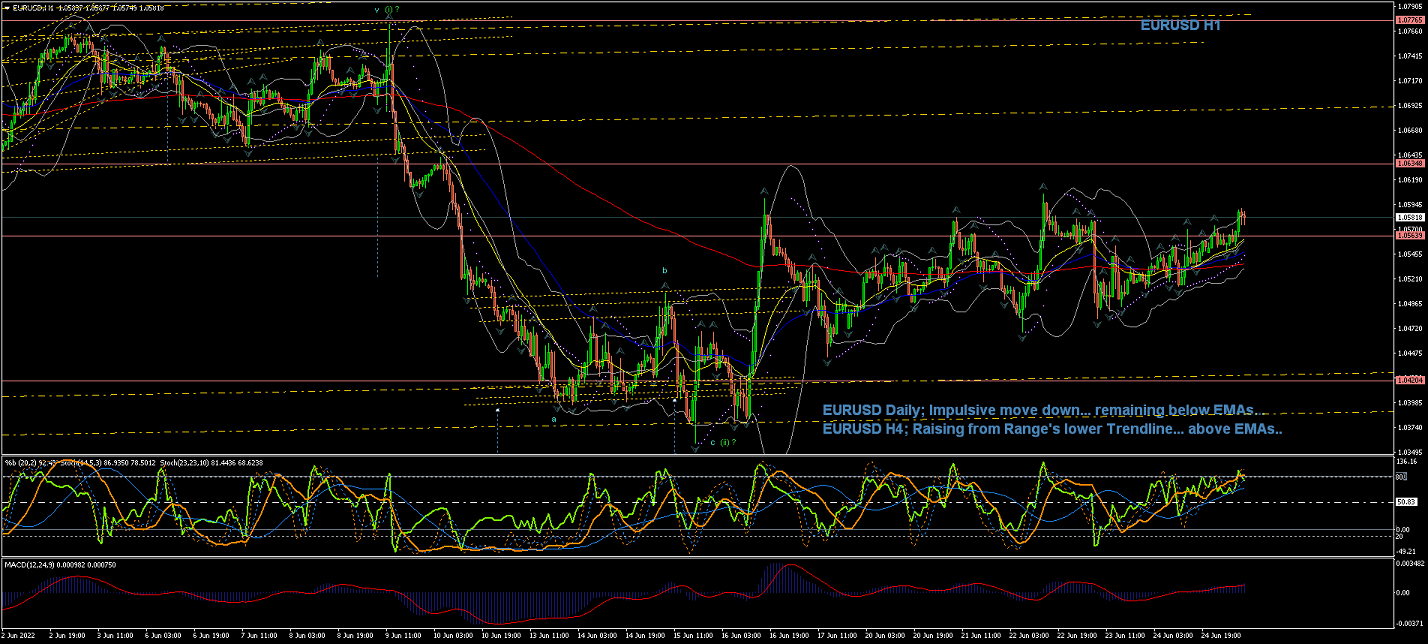Screen dimensions: 1428x644
Task: Click the 1.03985 price axis value
Action: [x=1411, y=403]
